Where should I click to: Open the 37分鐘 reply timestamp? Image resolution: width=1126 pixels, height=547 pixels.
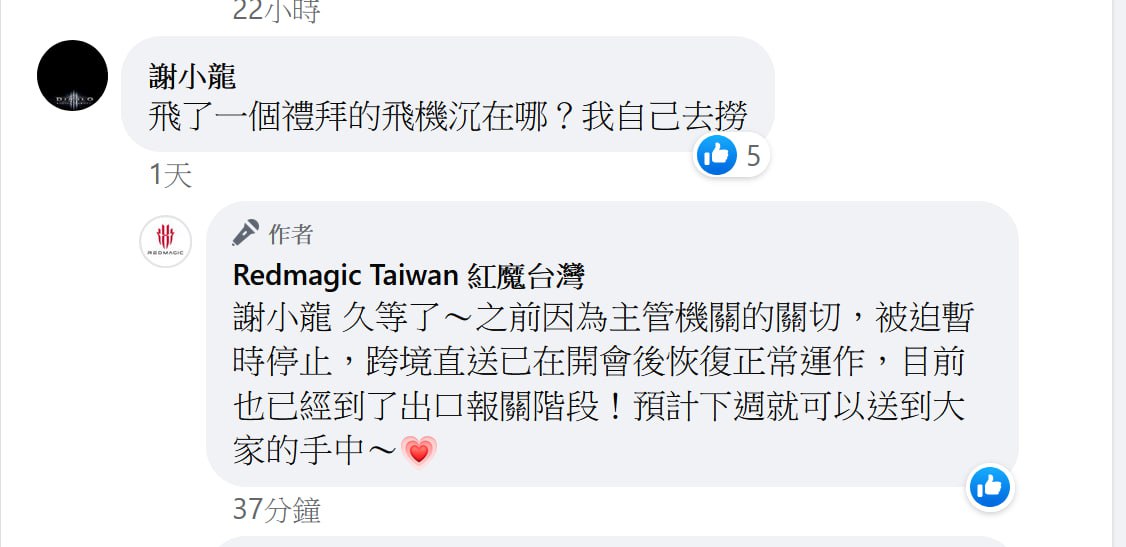pos(276,510)
